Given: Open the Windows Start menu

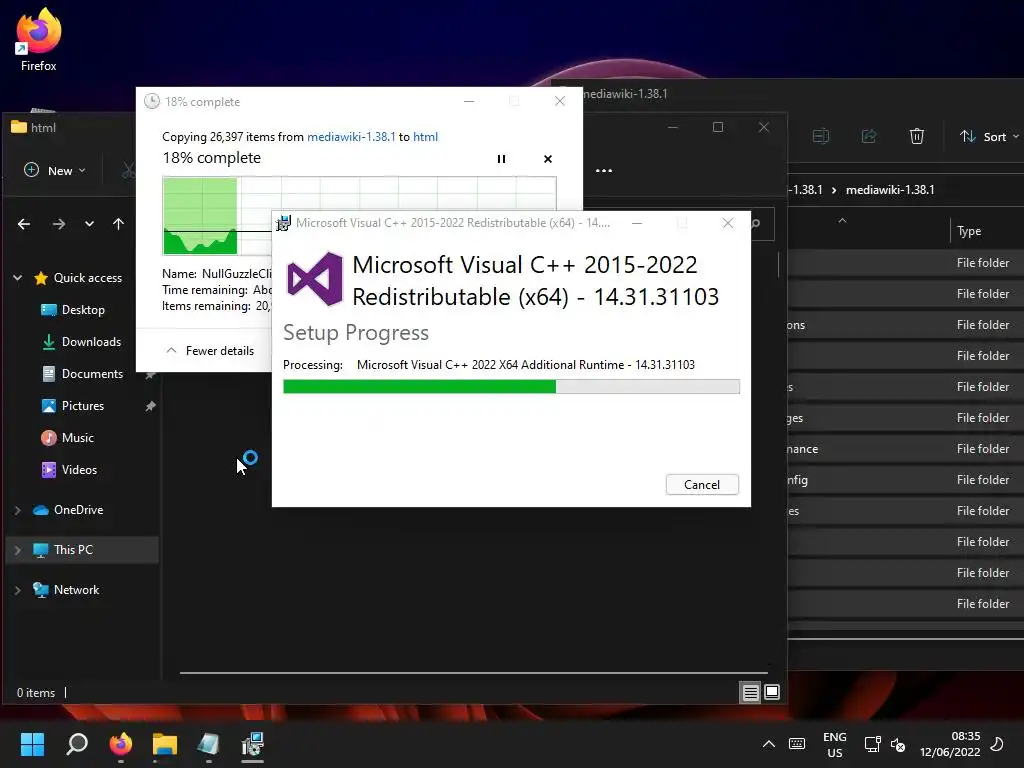Looking at the screenshot, I should (32, 744).
